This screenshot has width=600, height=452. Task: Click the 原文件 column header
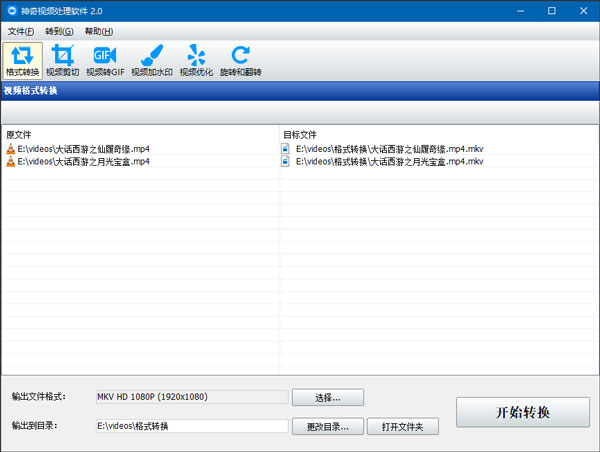pyautogui.click(x=19, y=135)
